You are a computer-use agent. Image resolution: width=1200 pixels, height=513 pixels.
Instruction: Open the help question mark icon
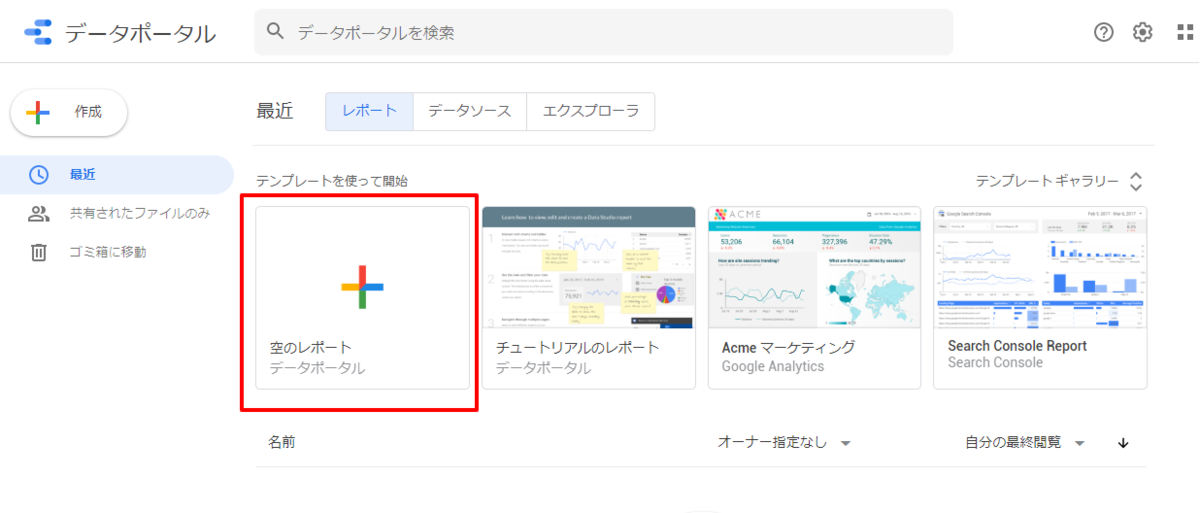[x=1104, y=32]
